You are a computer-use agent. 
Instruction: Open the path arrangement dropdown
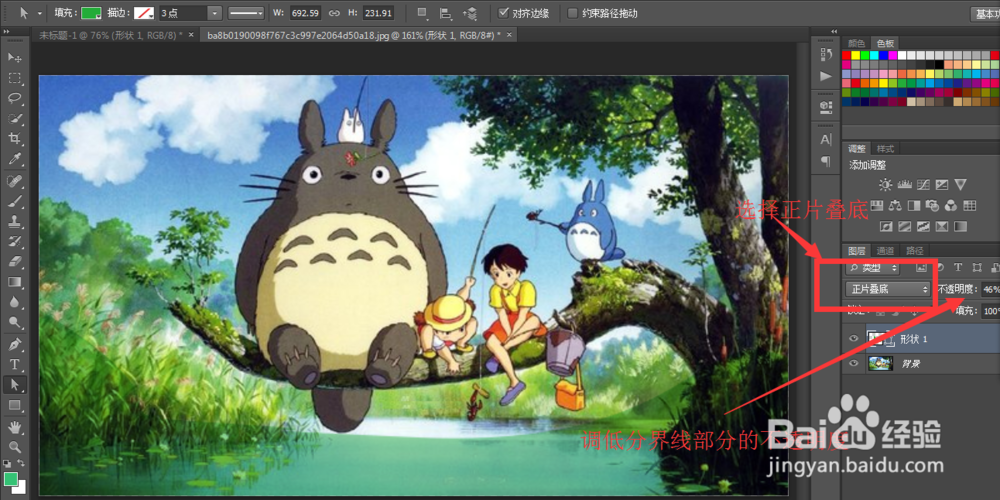coord(470,13)
